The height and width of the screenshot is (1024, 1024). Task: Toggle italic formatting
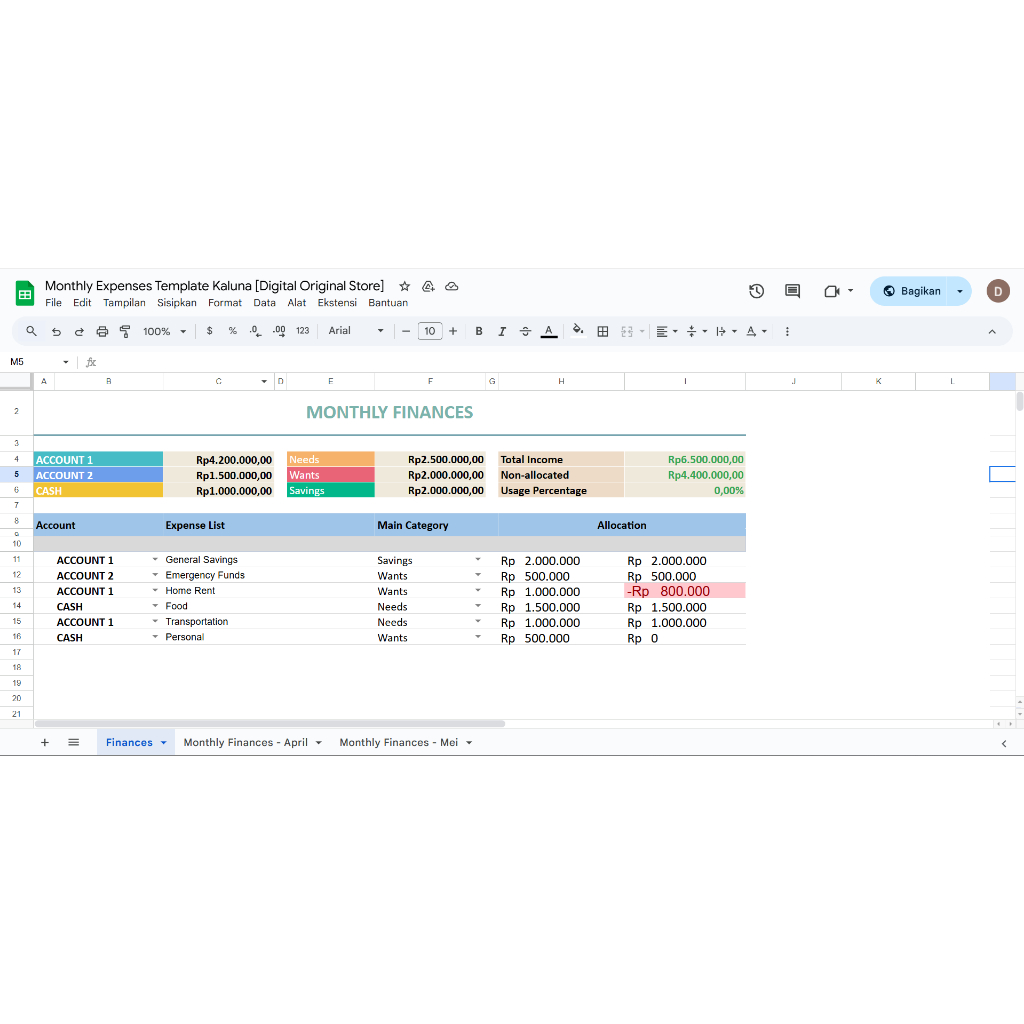coord(501,331)
